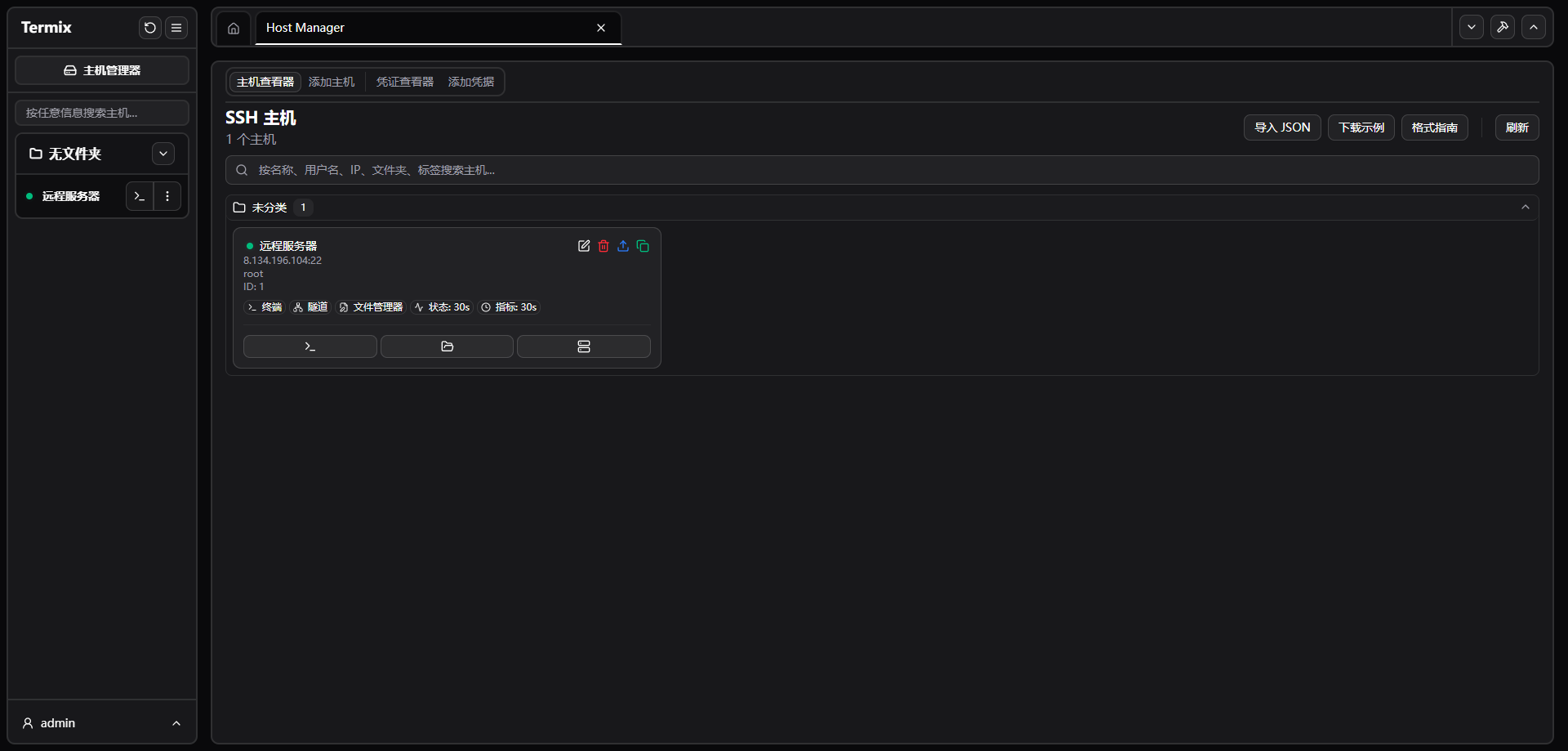Screen dimensions: 1568x751
Task: Click the home icon tab
Action: (x=234, y=29)
